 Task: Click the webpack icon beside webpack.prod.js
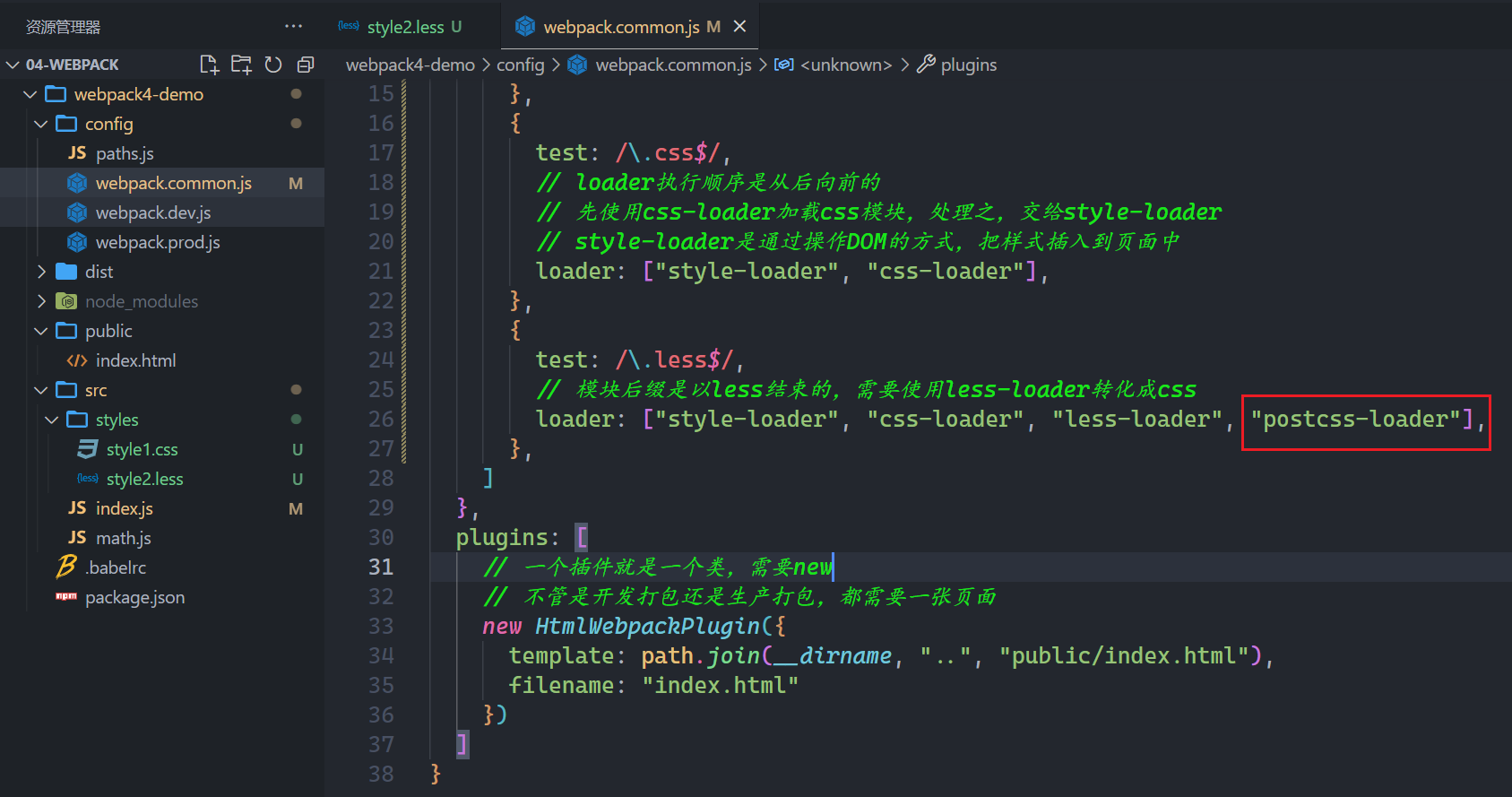(77, 242)
